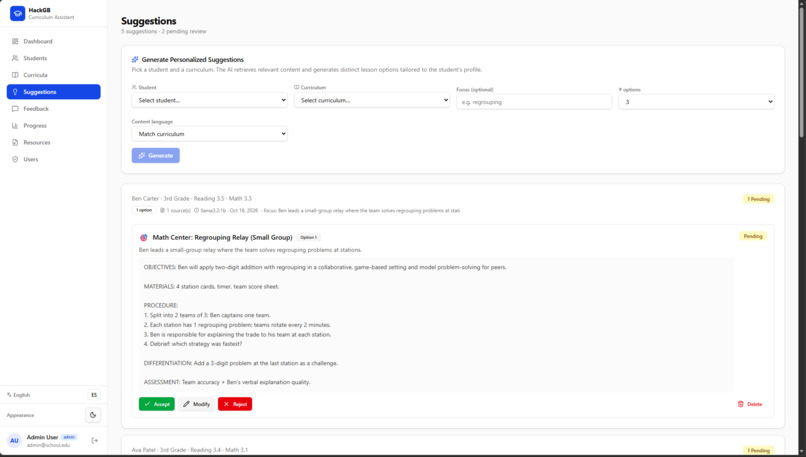806x457 pixels.
Task: Click Ben Carter's 1 Pending badge
Action: tap(759, 199)
